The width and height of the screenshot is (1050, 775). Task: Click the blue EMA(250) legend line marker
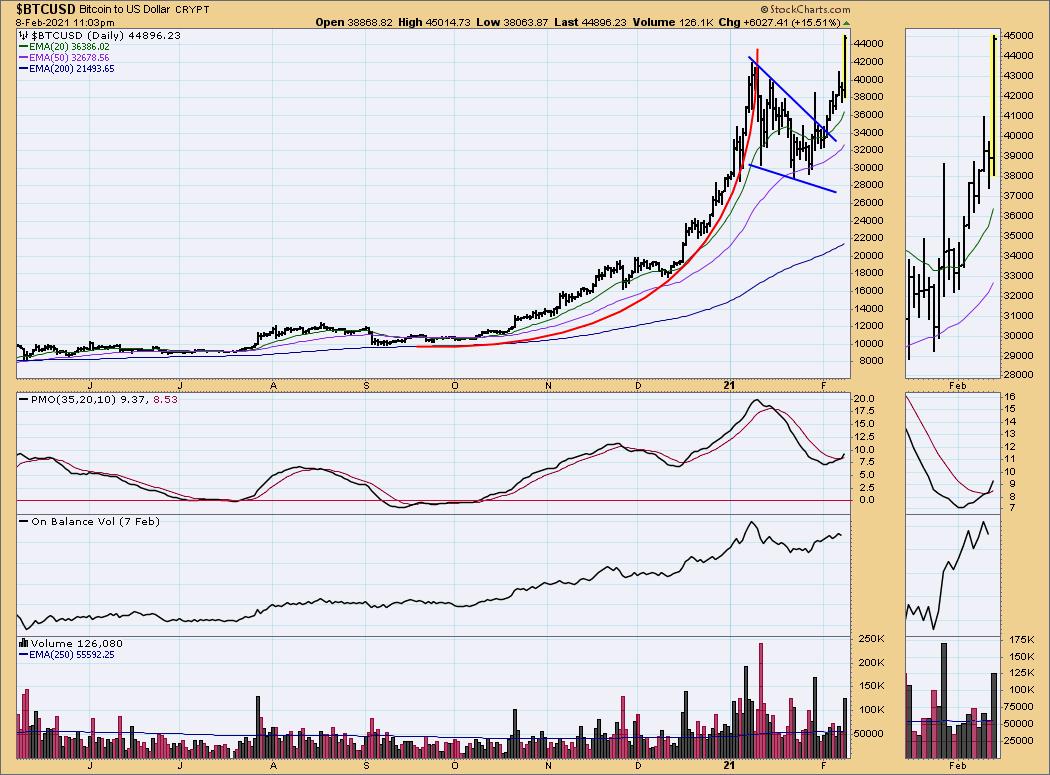click(x=23, y=654)
